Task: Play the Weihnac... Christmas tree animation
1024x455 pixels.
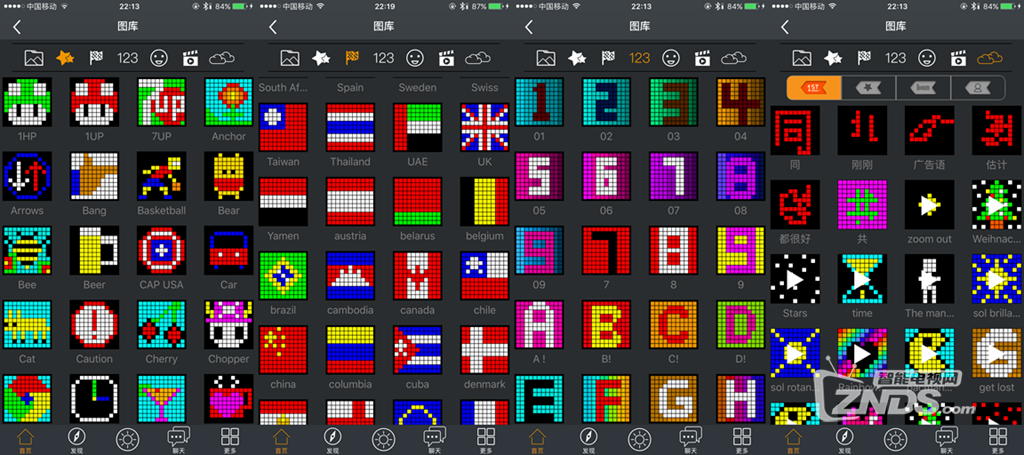Action: point(997,205)
